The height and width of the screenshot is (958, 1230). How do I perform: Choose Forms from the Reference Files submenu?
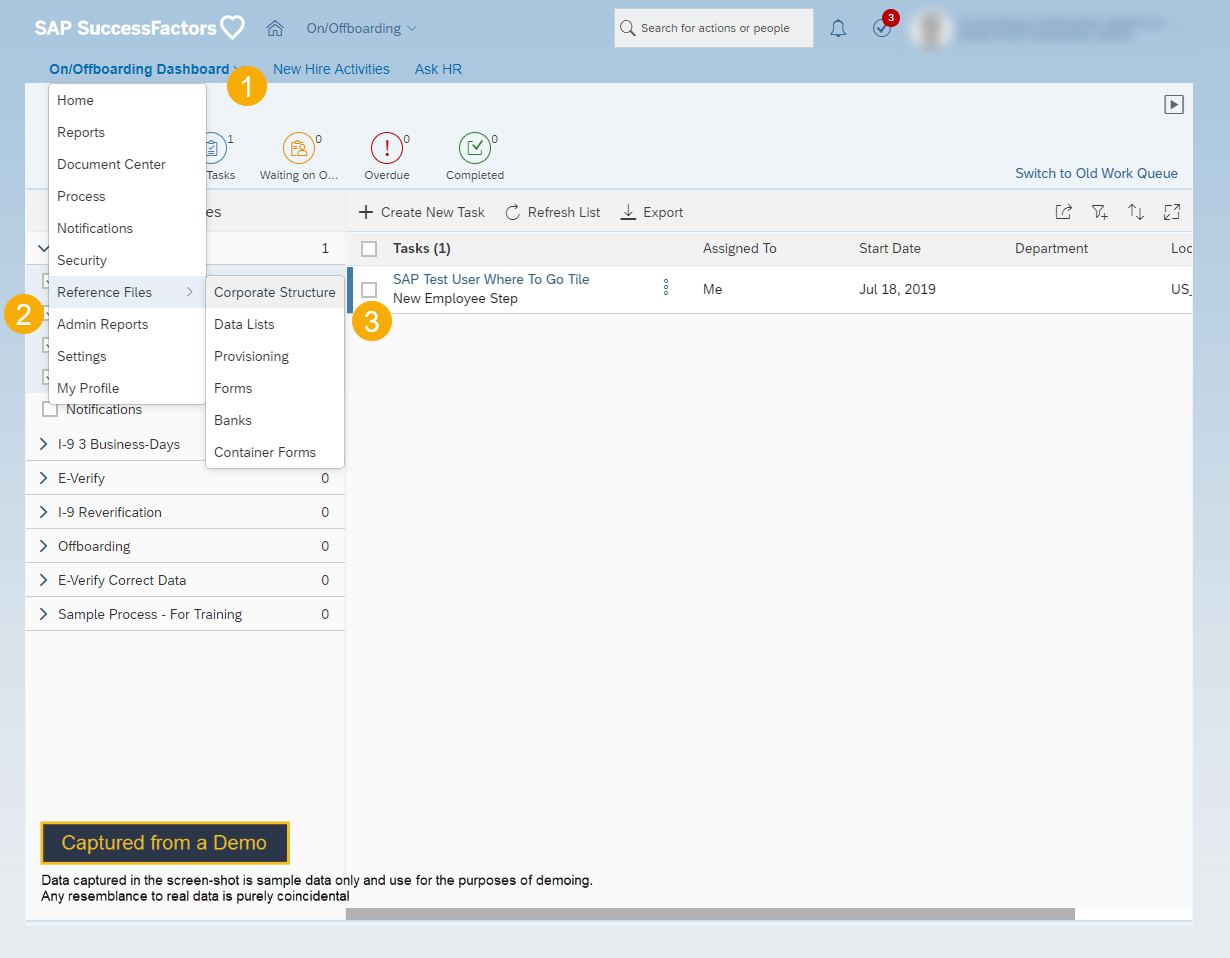tap(275, 388)
